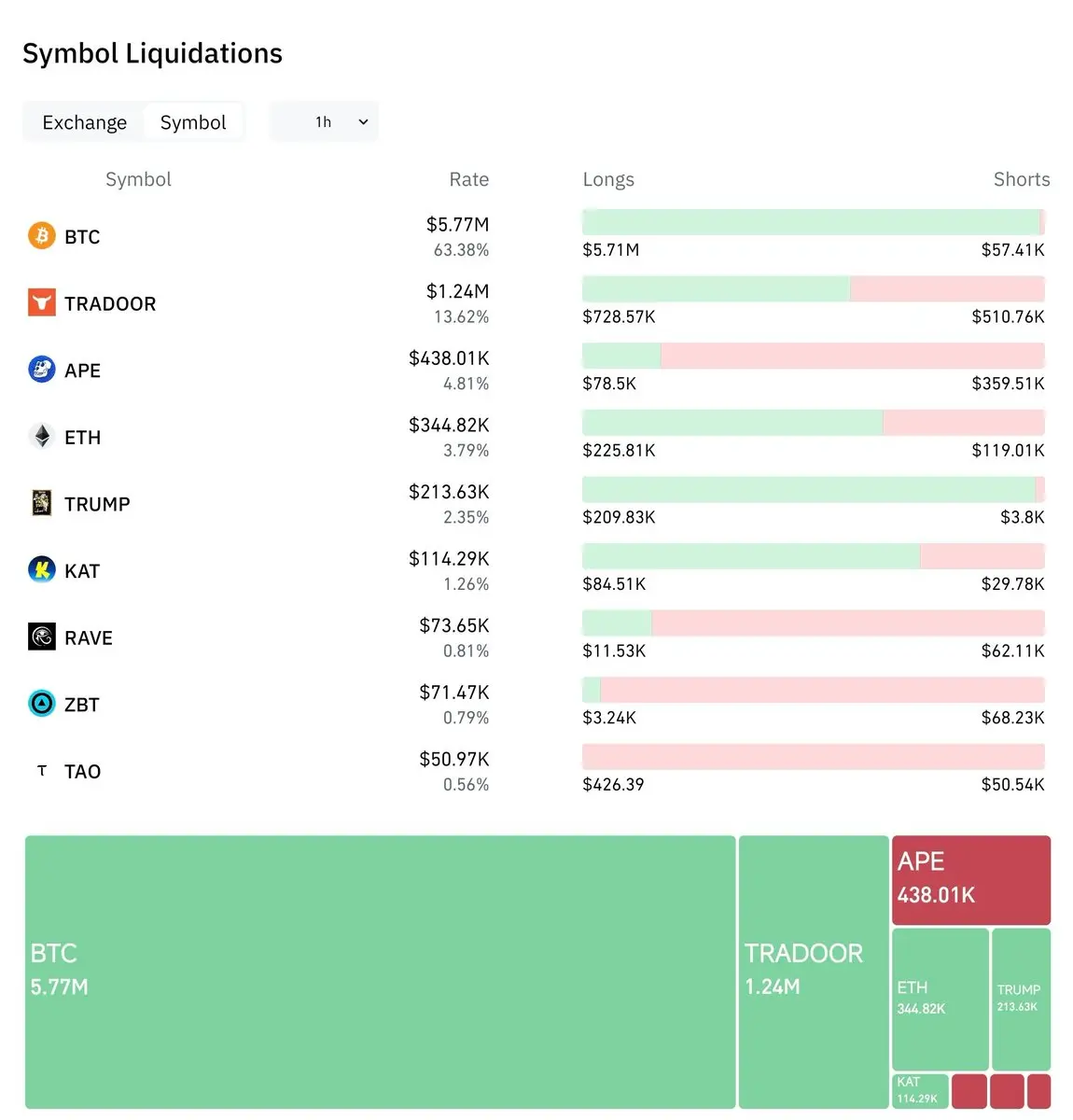
Task: Click the TAO coin icon
Action: (x=42, y=771)
